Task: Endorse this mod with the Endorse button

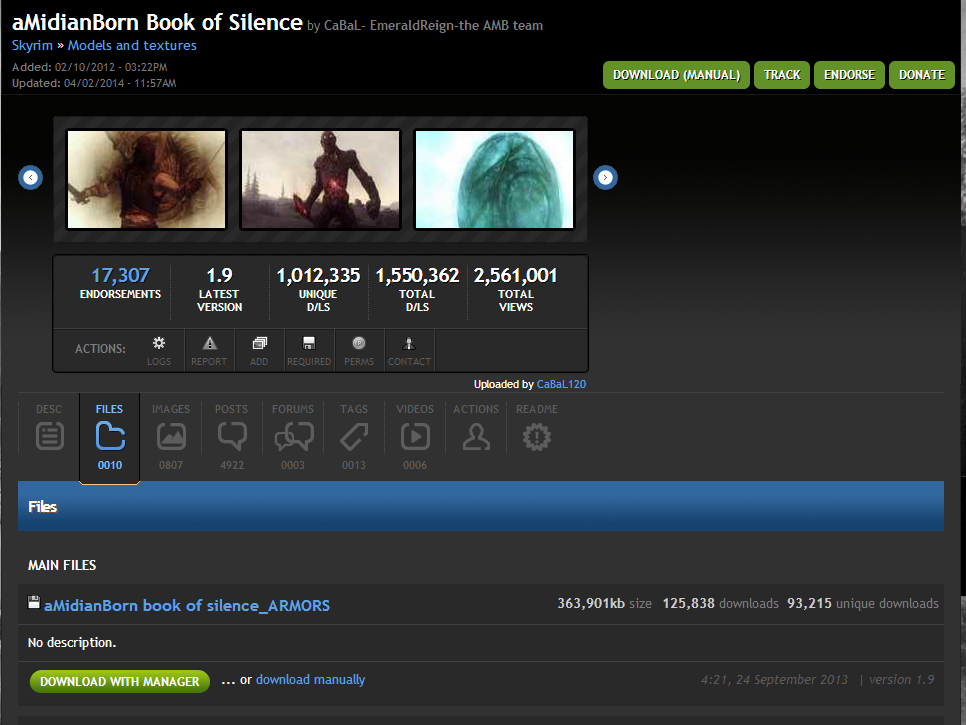Action: point(849,75)
